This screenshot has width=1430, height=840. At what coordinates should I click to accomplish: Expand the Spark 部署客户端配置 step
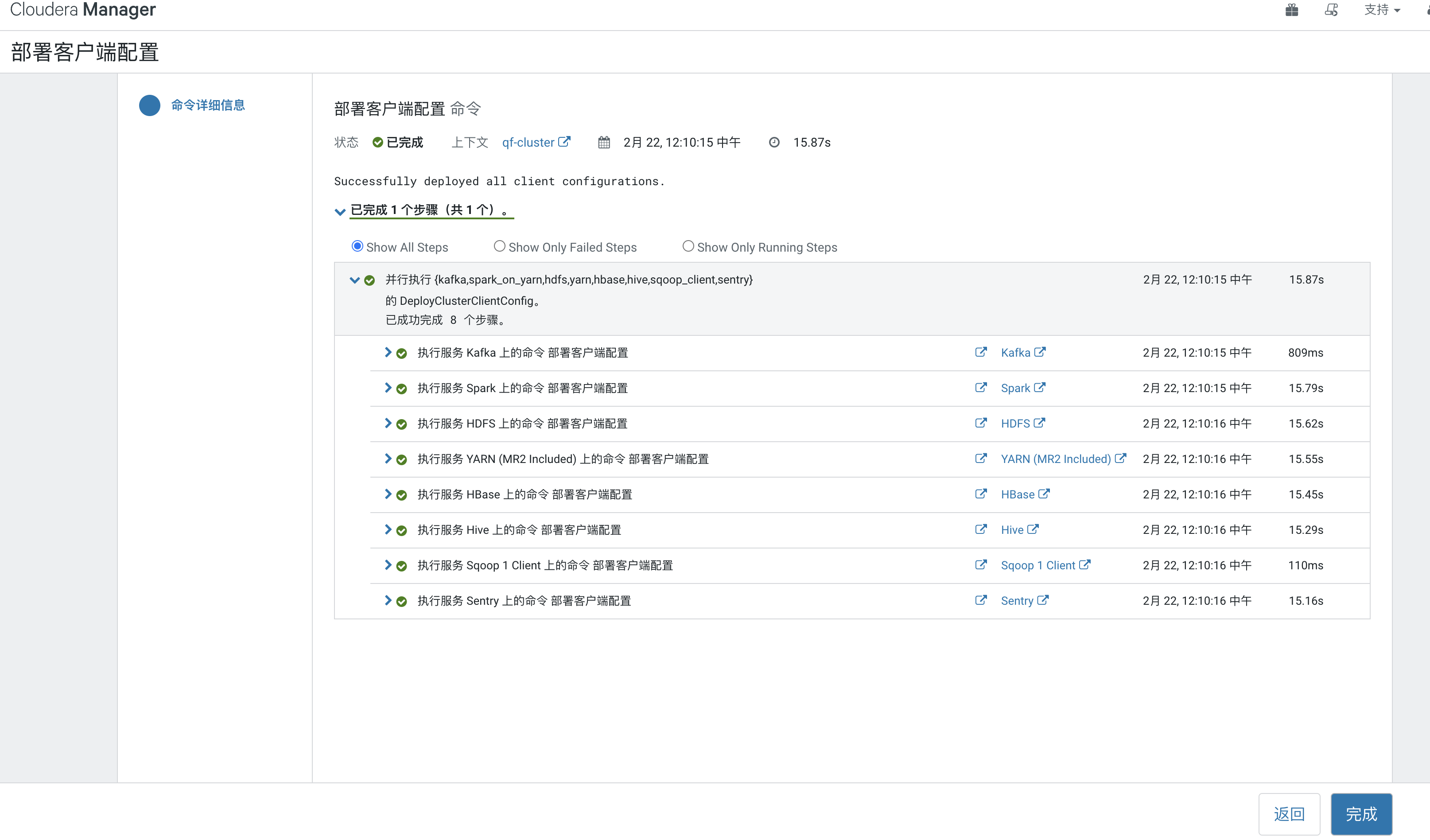point(388,388)
